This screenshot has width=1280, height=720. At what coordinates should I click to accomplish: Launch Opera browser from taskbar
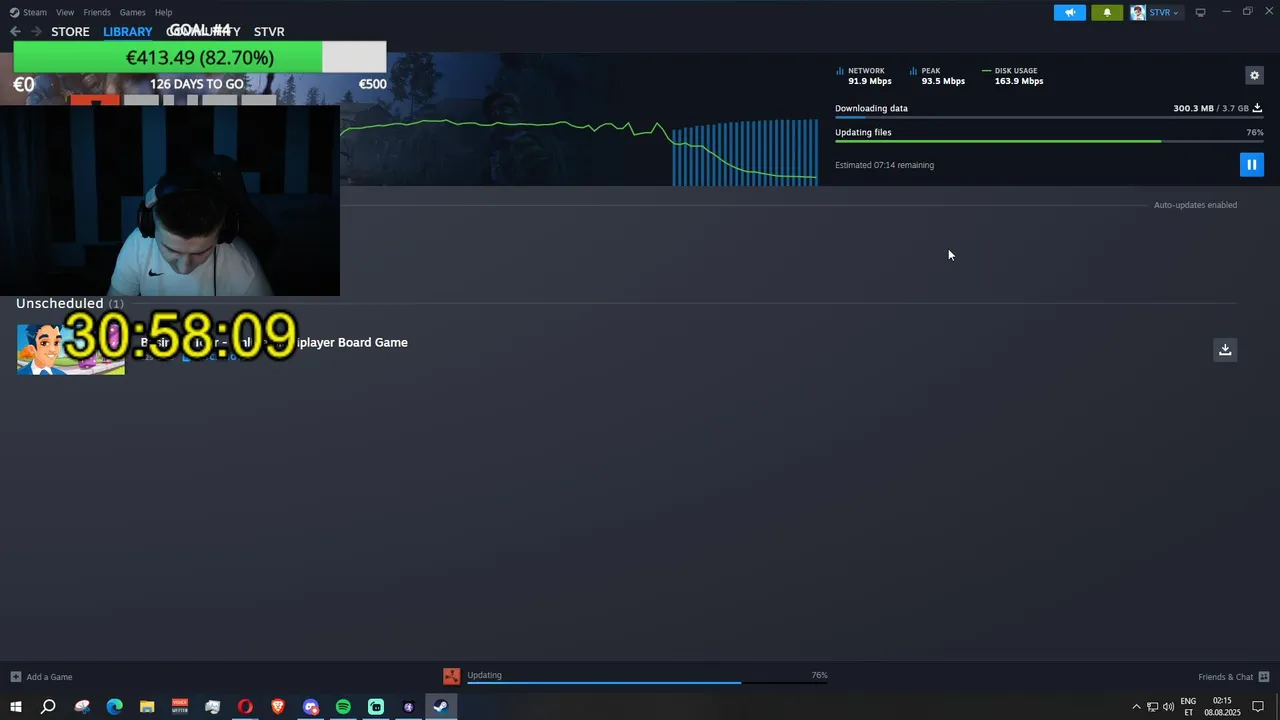pos(245,707)
